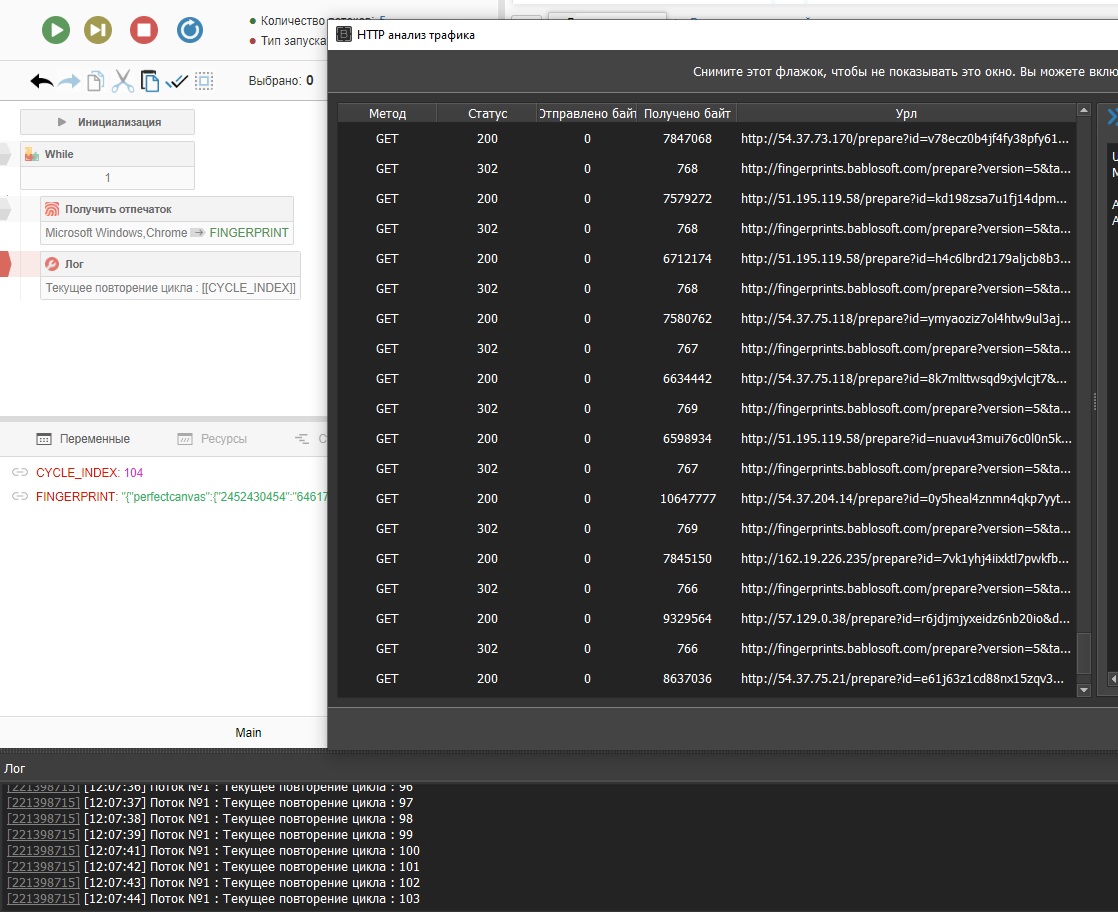Click the black Undo arrow
1118x912 pixels.
[x=42, y=81]
